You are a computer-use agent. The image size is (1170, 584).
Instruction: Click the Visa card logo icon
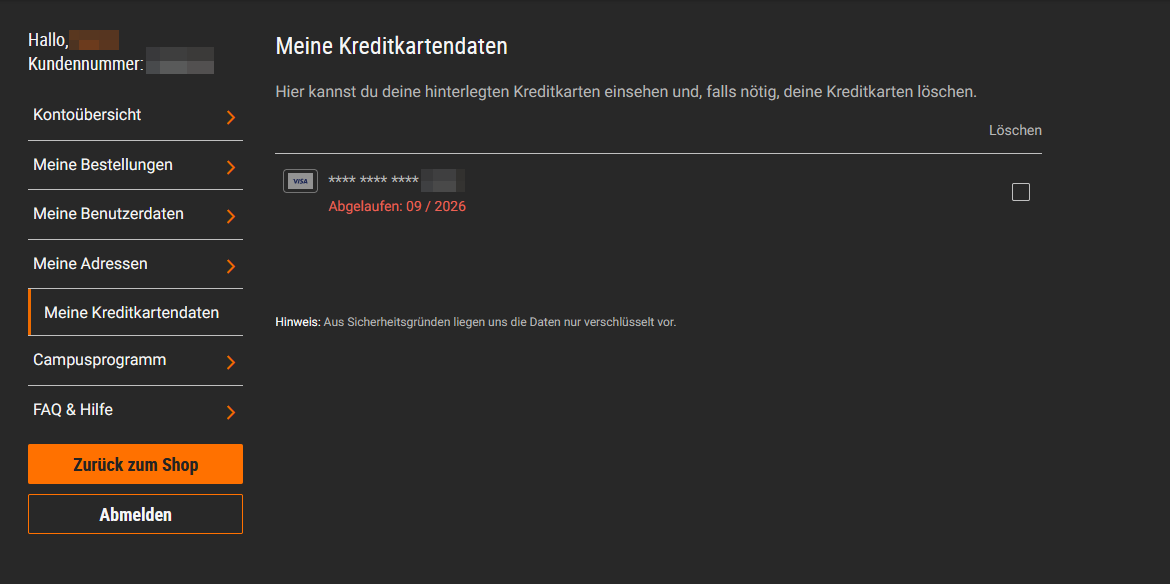coord(300,181)
